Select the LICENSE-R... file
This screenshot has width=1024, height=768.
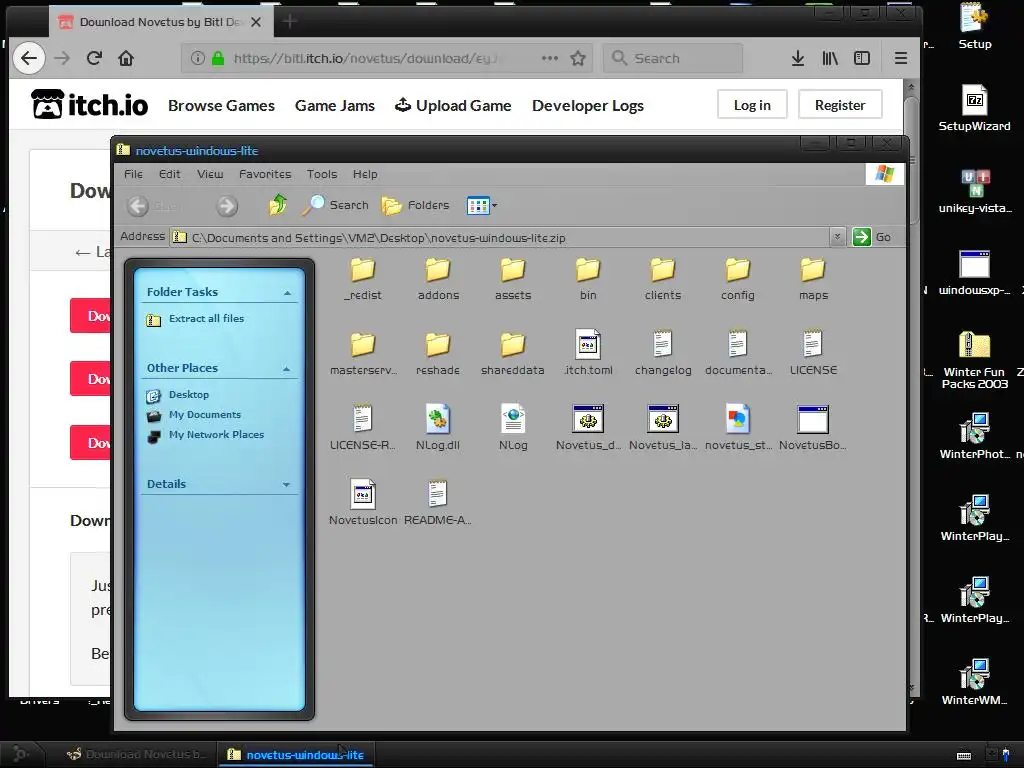[362, 429]
